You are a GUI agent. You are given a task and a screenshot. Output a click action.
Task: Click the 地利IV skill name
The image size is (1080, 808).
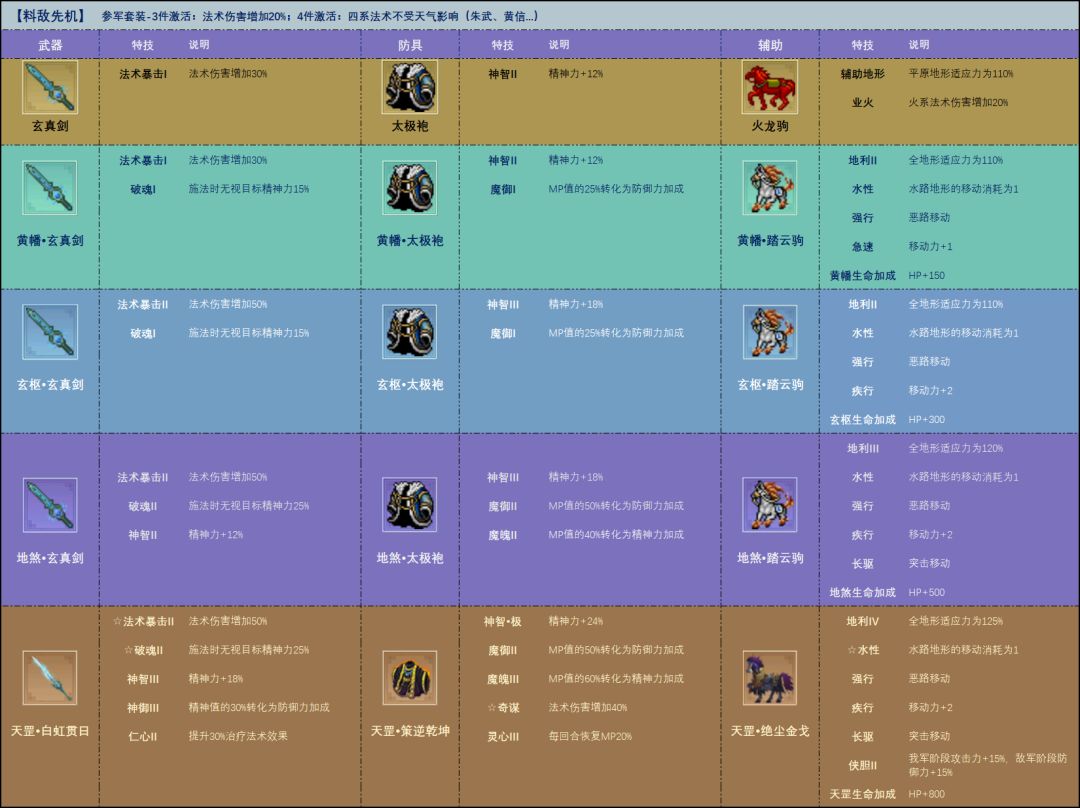tap(862, 621)
